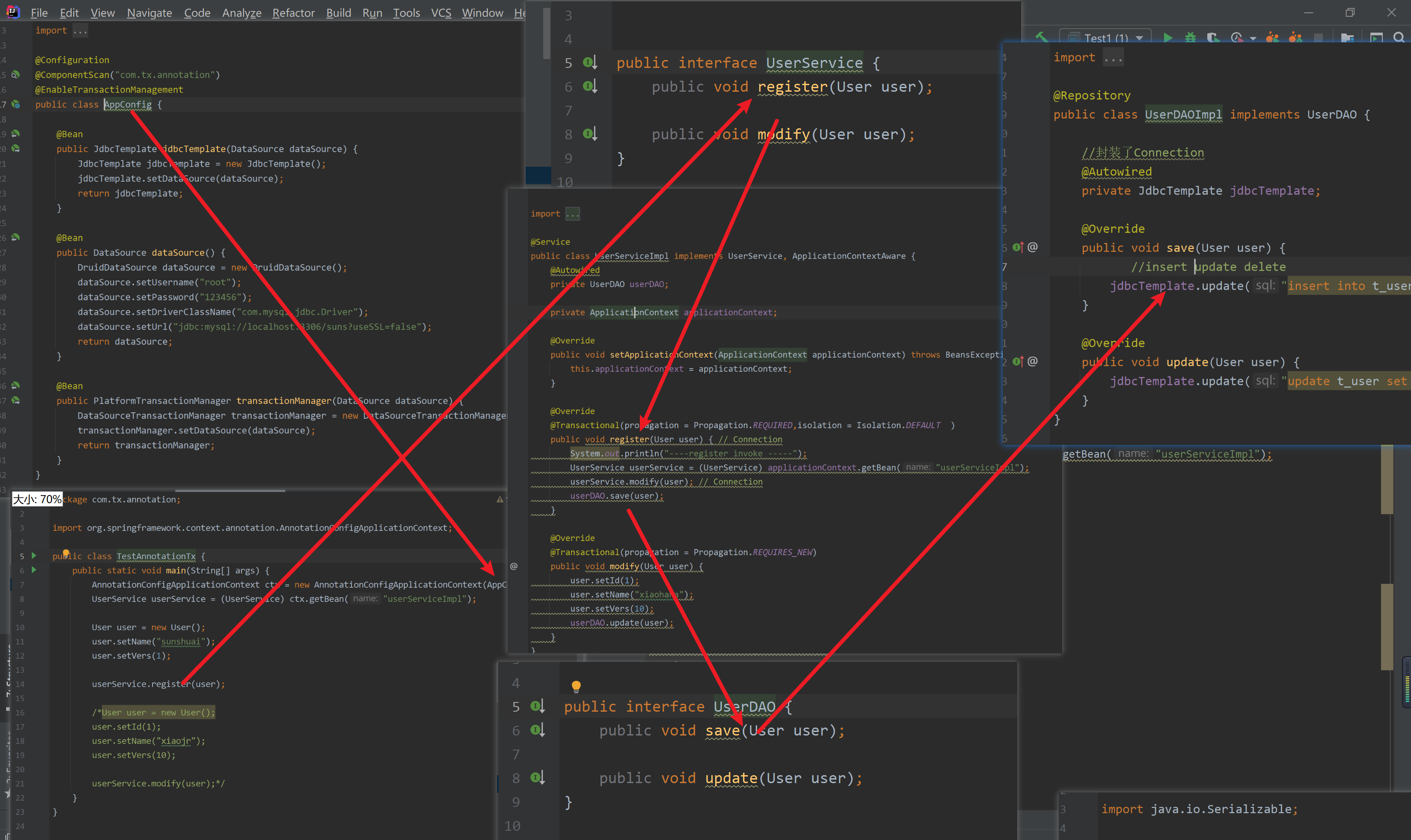
Task: Click UserDAOImpl class name
Action: click(1183, 114)
